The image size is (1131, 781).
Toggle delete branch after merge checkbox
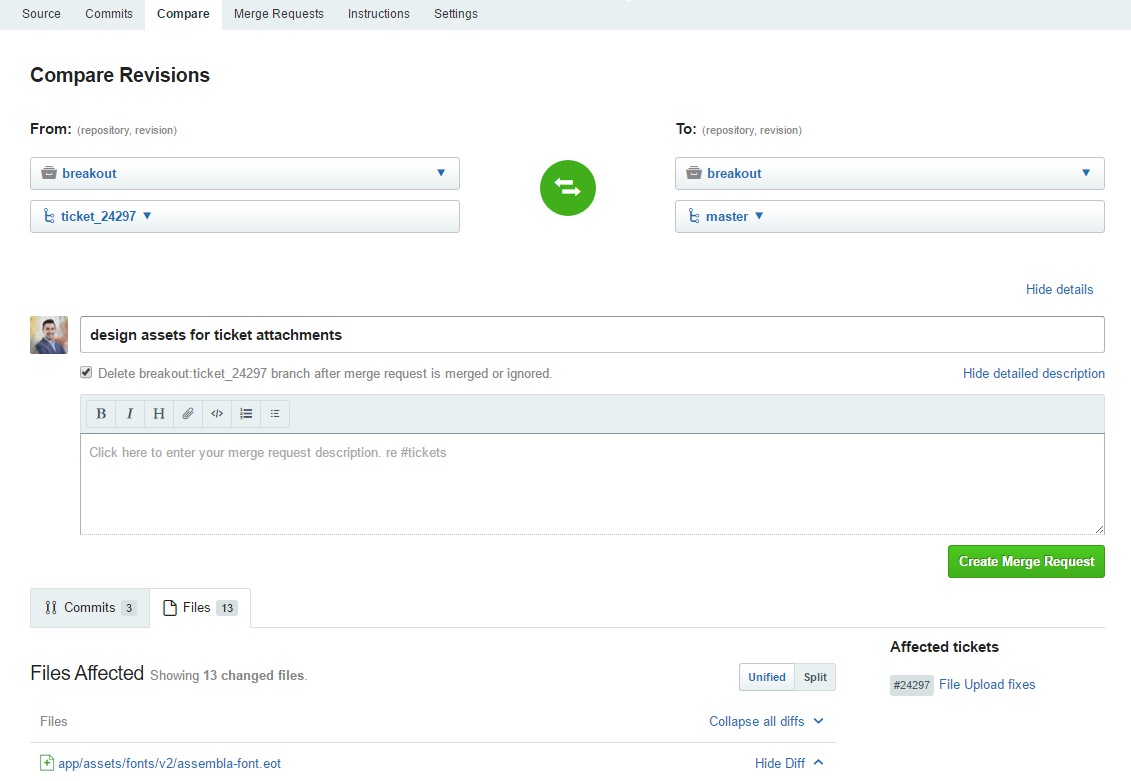(86, 373)
